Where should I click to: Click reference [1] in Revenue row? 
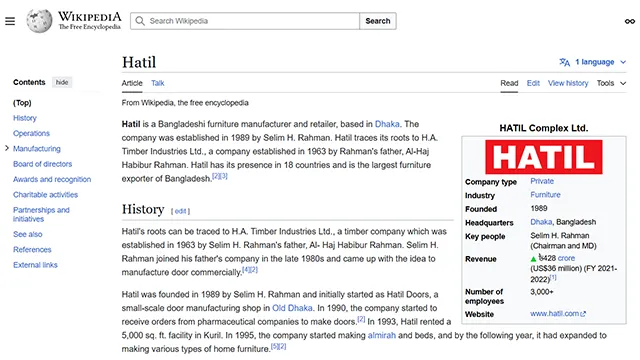pos(553,277)
